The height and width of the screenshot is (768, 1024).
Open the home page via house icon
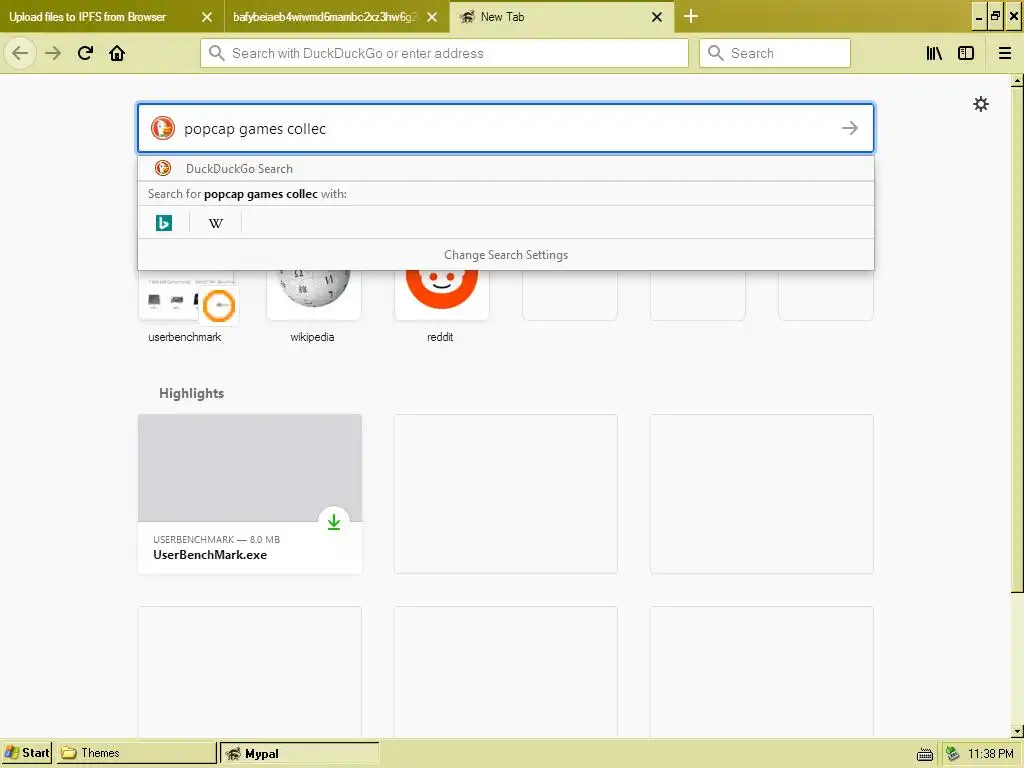[x=117, y=53]
